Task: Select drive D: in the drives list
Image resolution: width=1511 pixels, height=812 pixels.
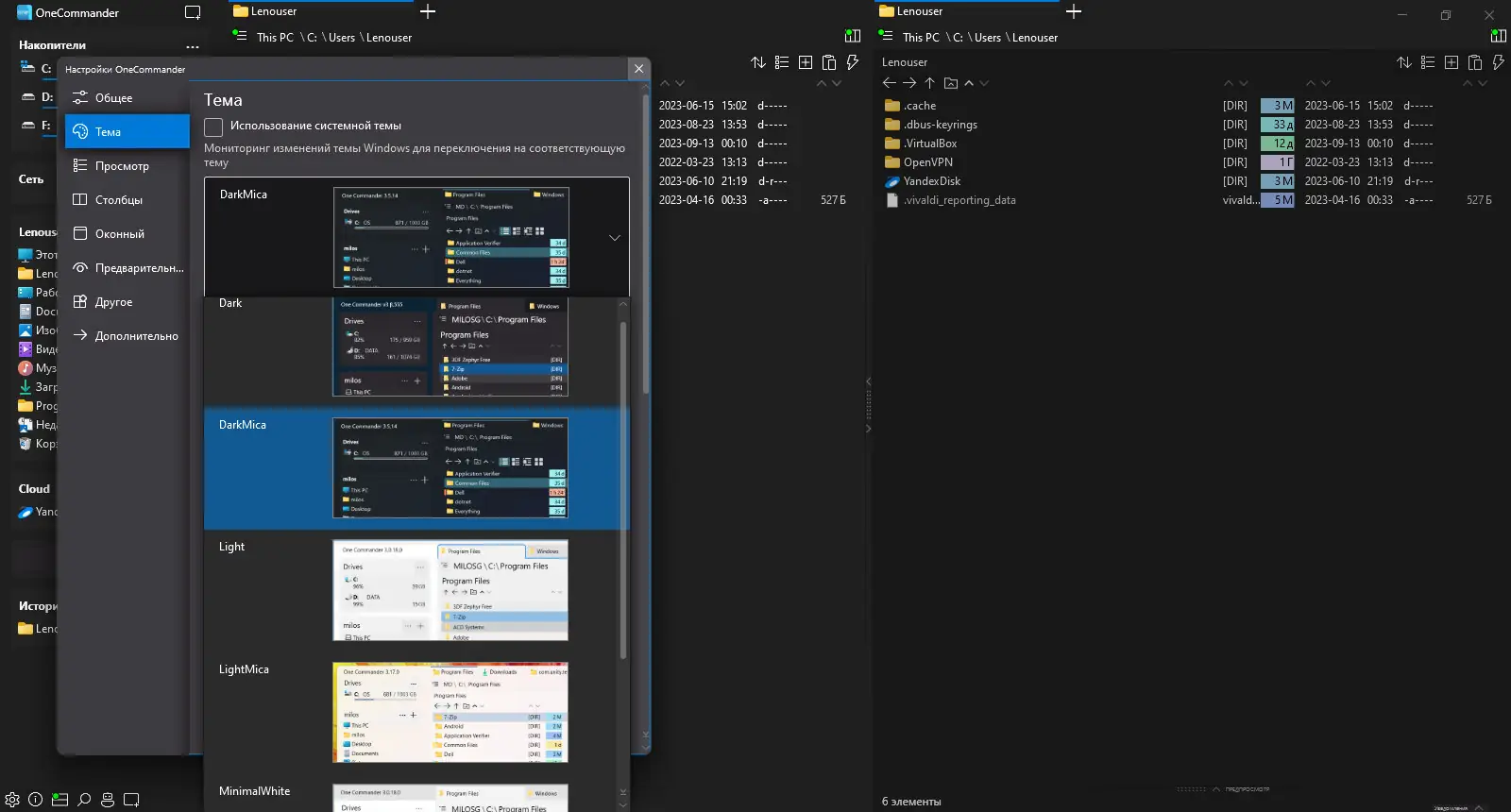Action: (38, 97)
